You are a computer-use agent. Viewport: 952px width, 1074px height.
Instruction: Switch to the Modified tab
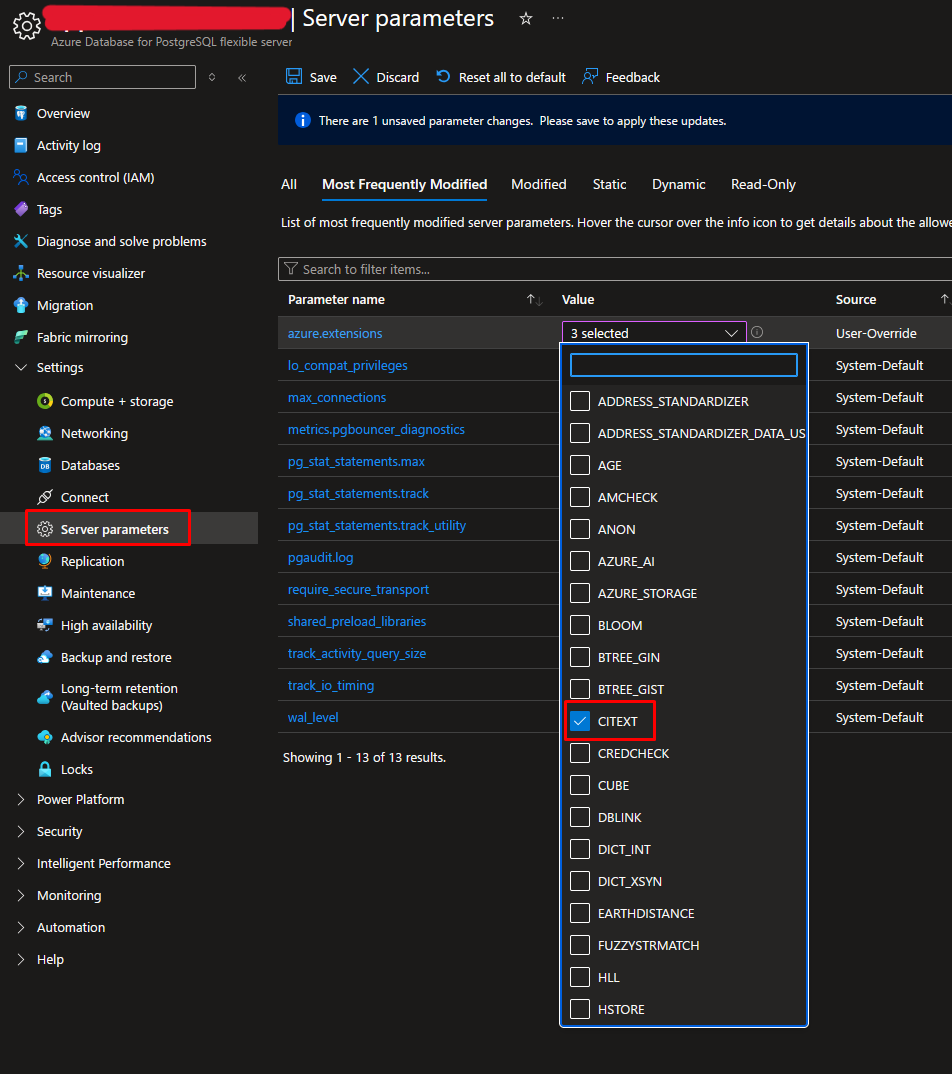[538, 184]
